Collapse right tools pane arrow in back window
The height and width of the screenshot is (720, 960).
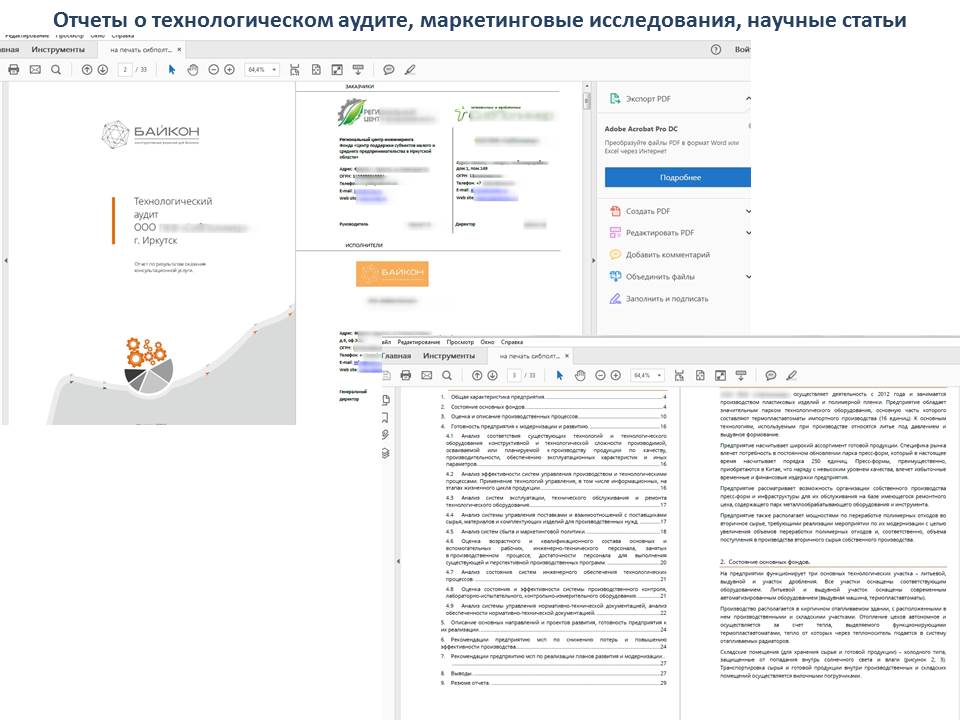(593, 260)
